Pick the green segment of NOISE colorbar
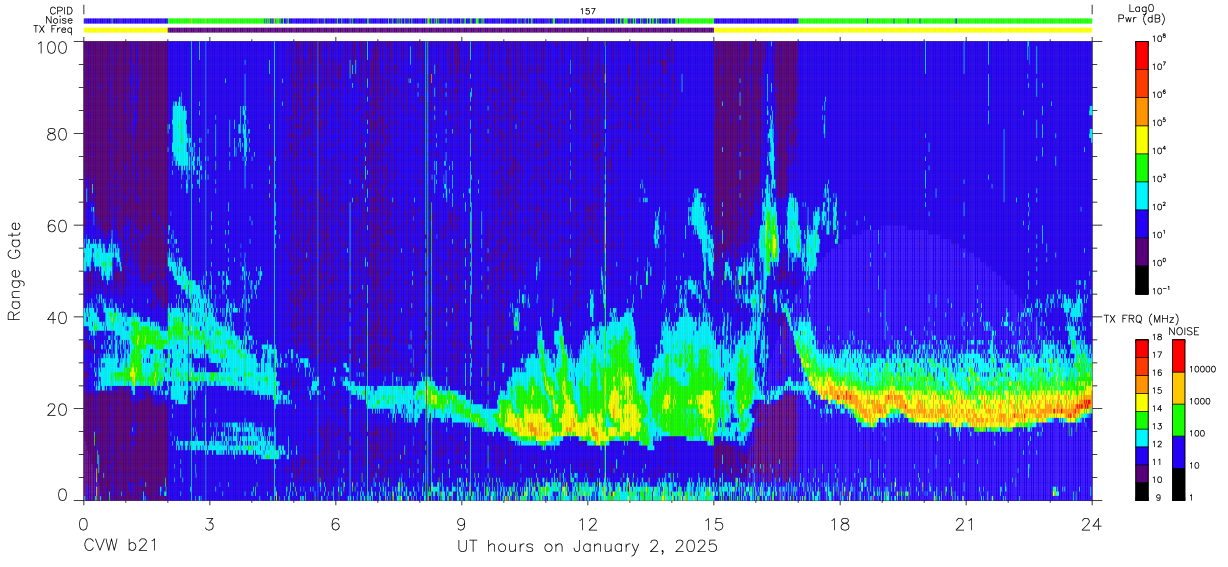This screenshot has width=1228, height=567. click(1179, 420)
